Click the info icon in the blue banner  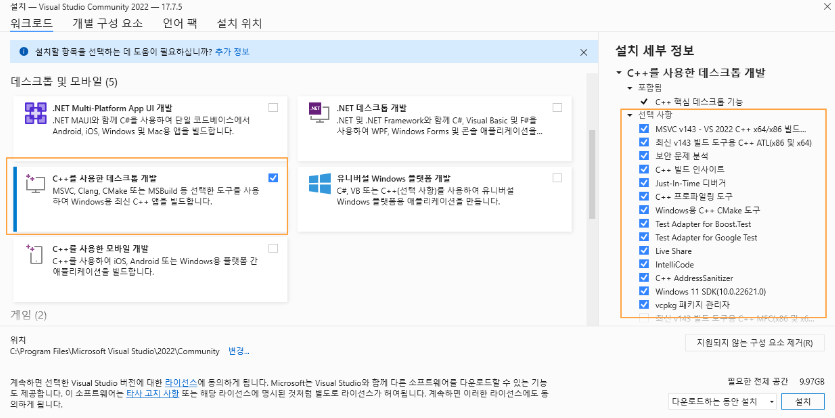23,52
